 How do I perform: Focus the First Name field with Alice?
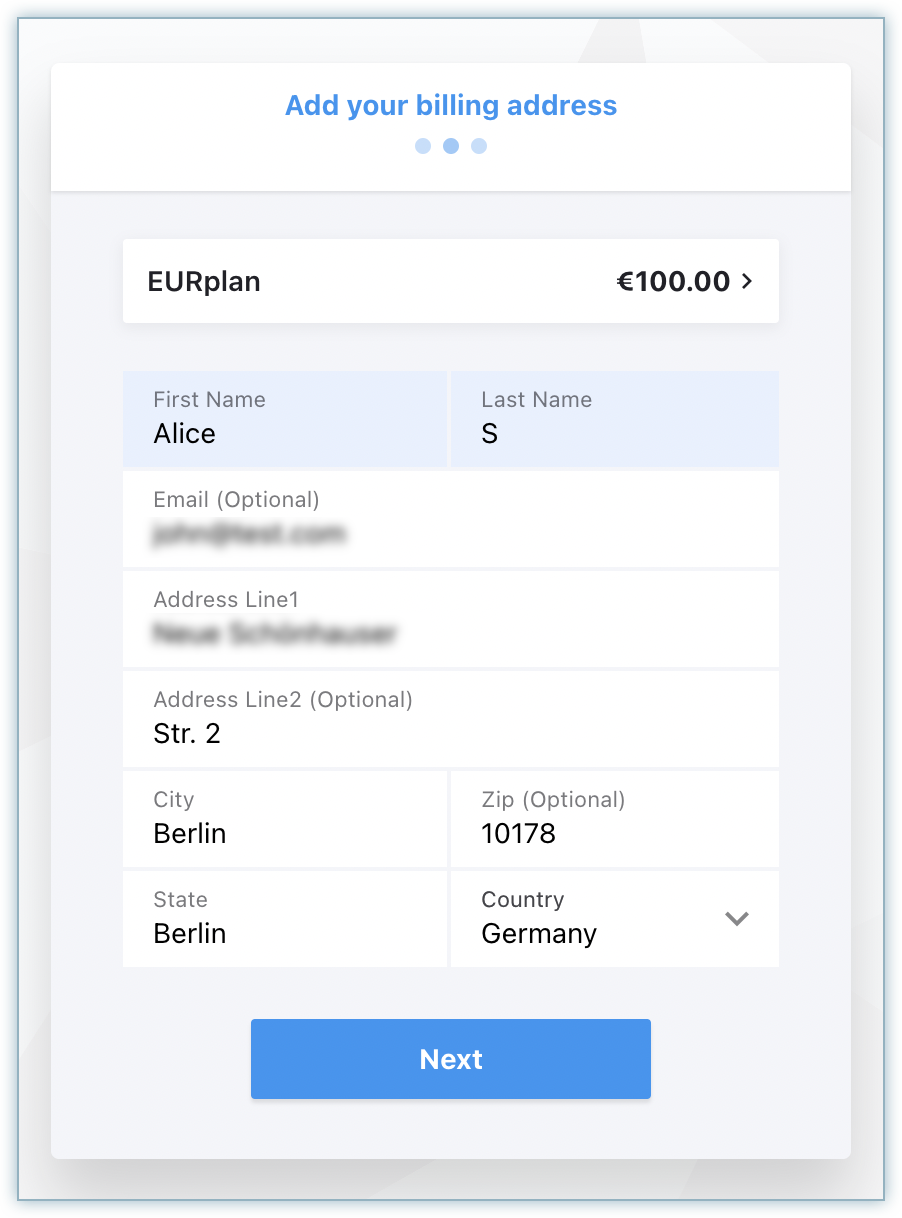(284, 434)
